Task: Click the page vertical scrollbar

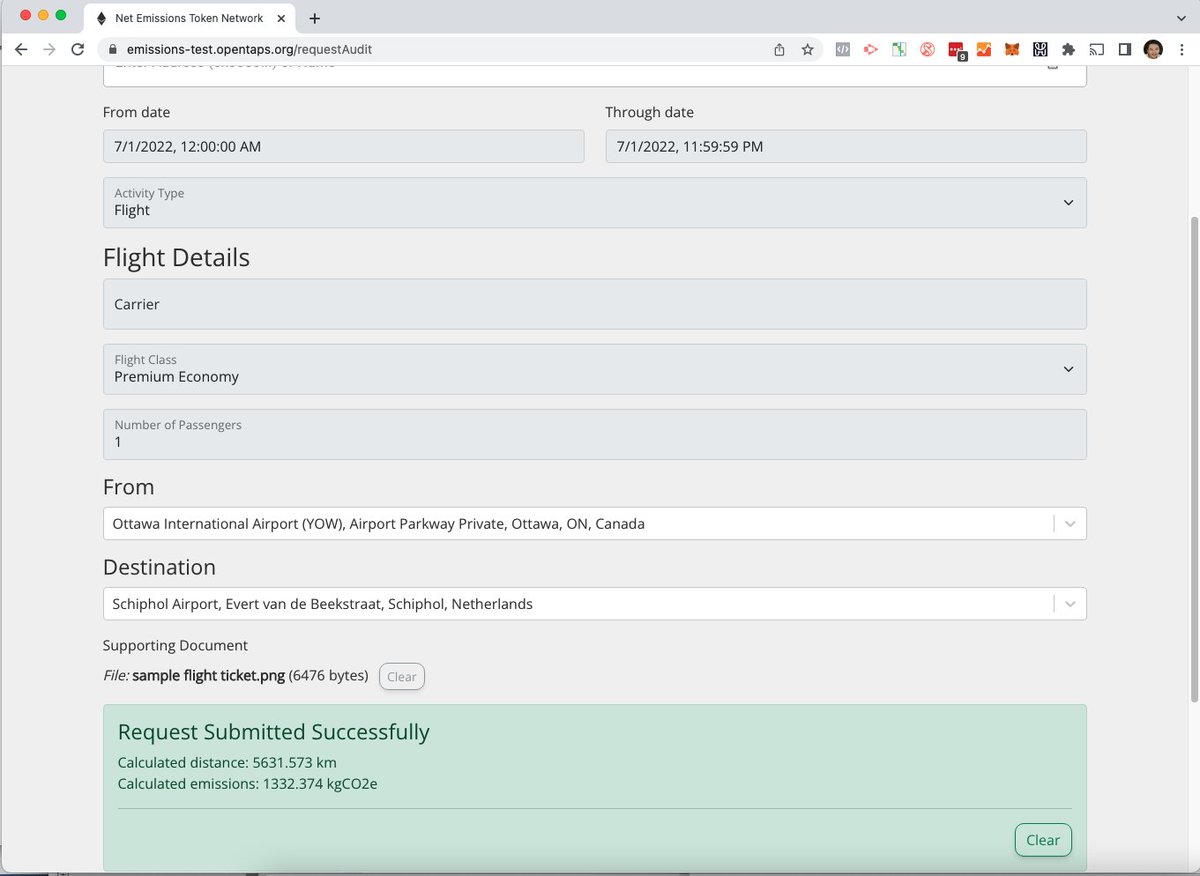Action: 1192,460
